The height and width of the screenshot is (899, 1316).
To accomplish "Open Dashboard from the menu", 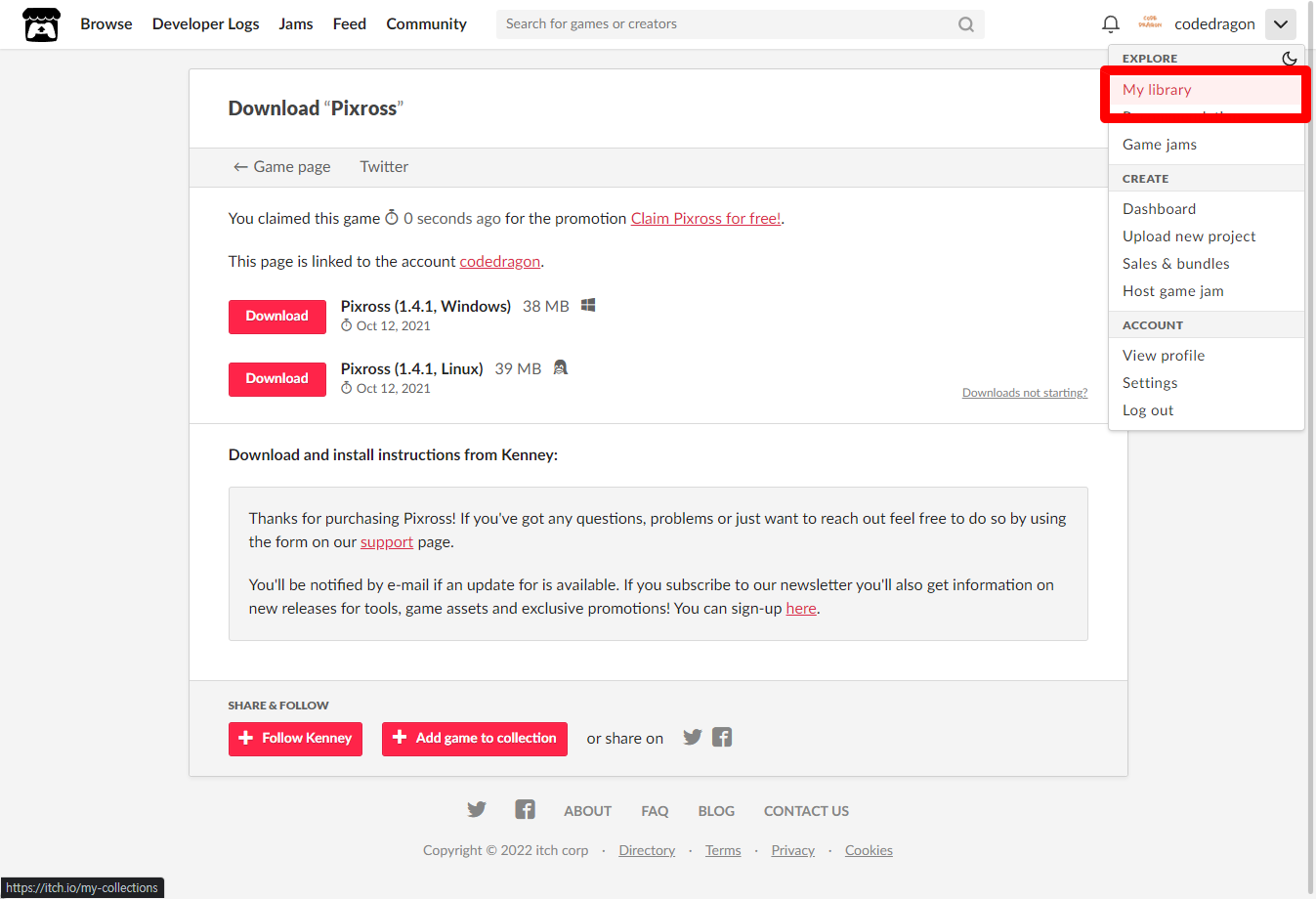I will pos(1207,209).
